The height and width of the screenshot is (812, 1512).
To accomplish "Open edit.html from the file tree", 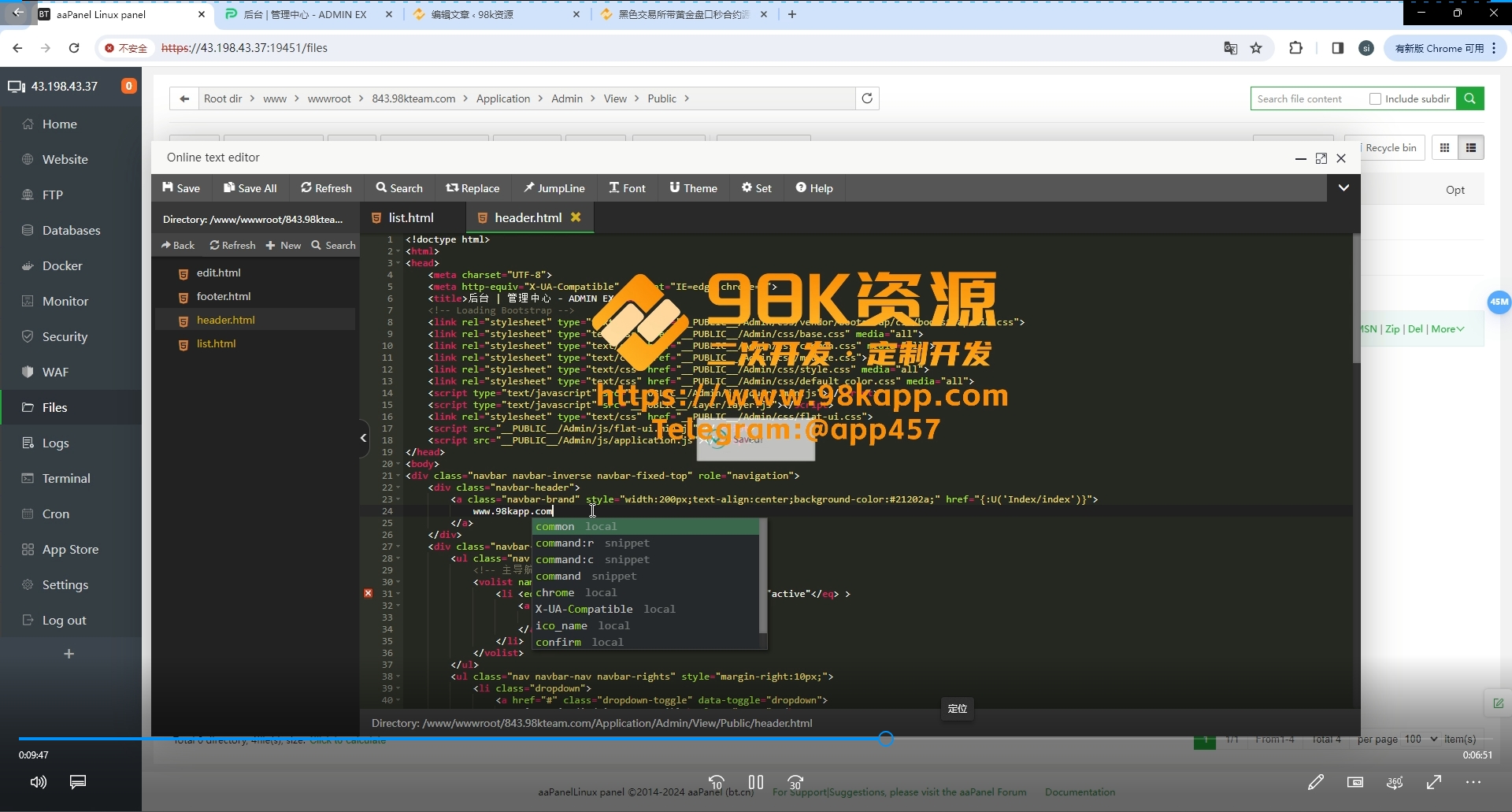I will [x=218, y=273].
